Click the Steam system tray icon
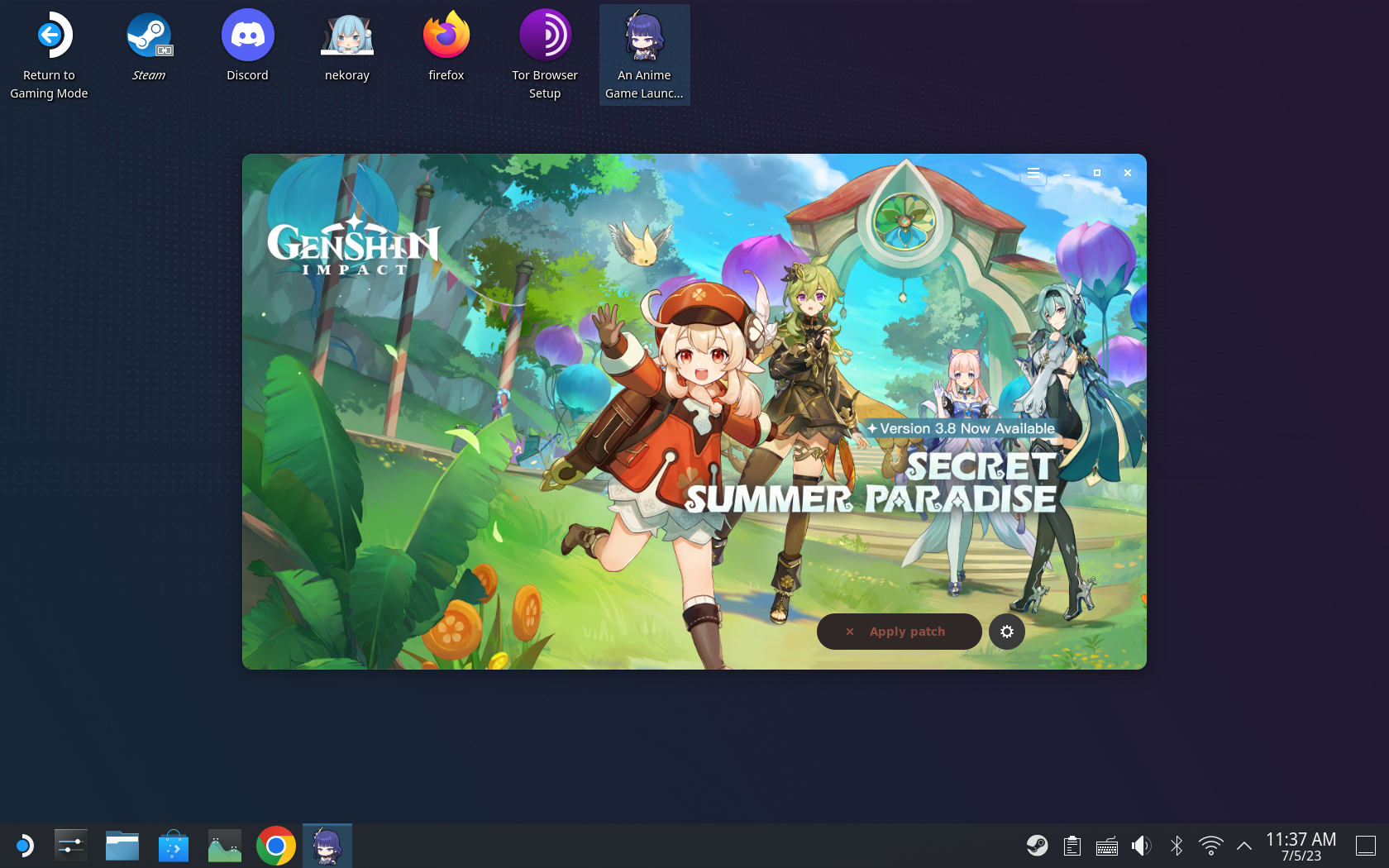Viewport: 1389px width, 868px height. pos(1039,846)
